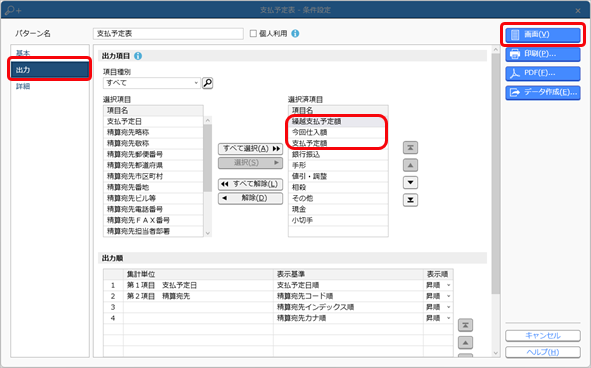
Task: Move 出力順 row up one with arrow
Action: pyautogui.click(x=465, y=343)
